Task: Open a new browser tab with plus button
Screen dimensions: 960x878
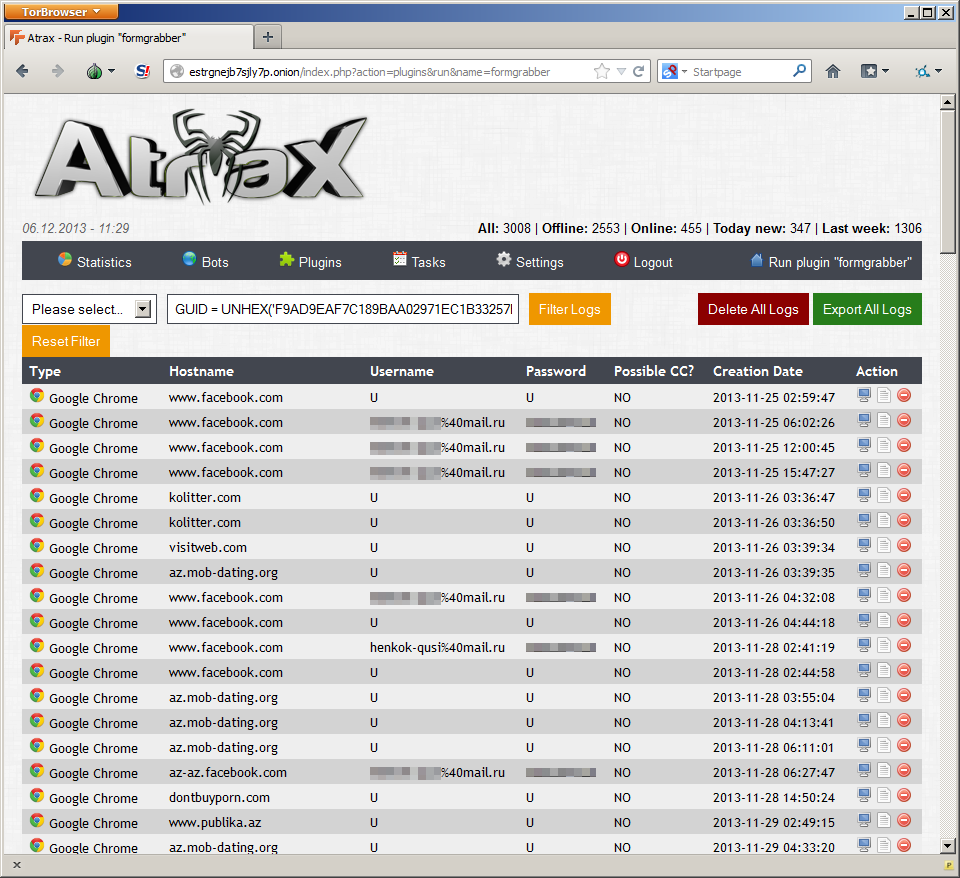Action: click(268, 37)
